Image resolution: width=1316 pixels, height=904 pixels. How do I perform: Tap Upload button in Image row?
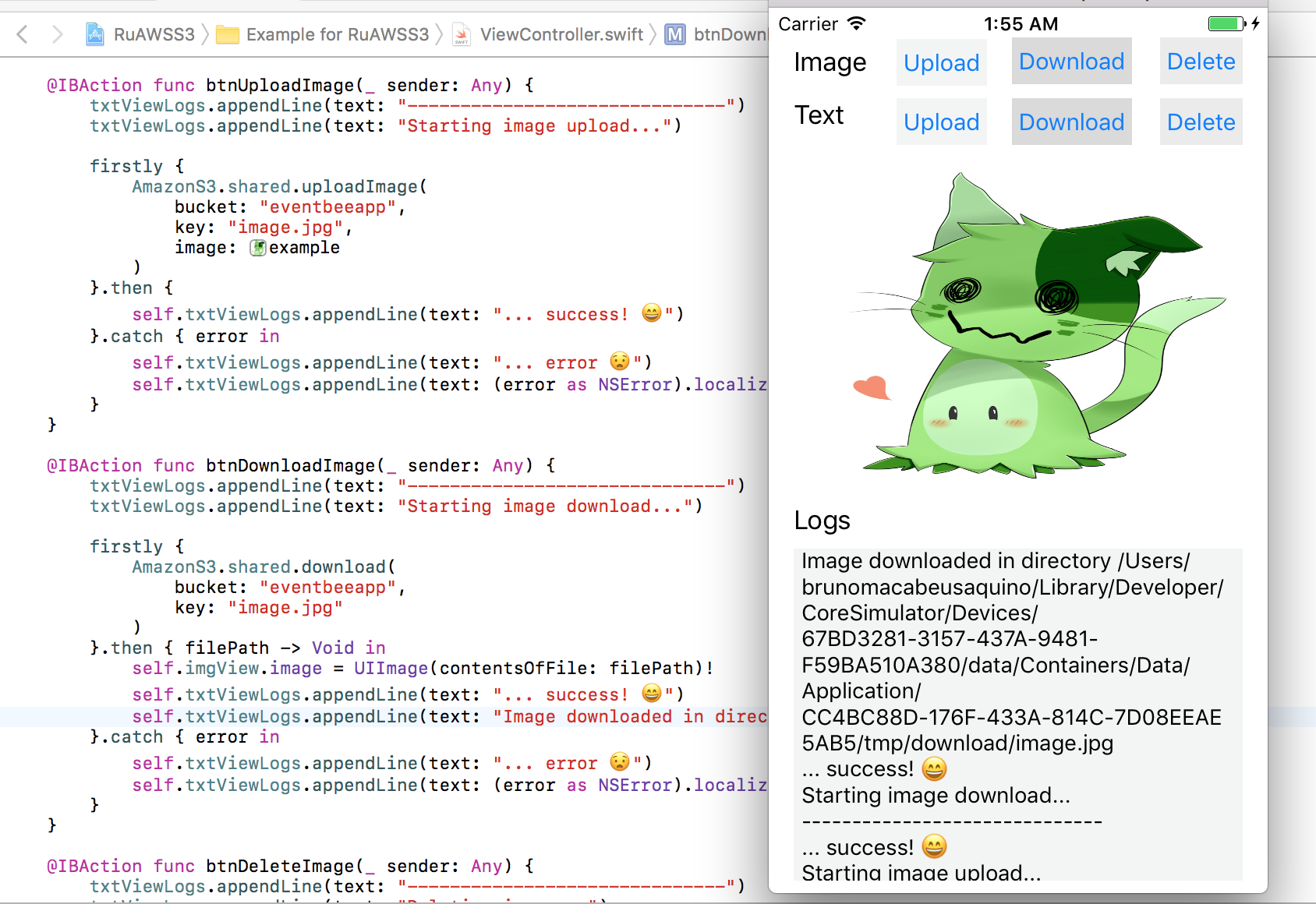[941, 62]
